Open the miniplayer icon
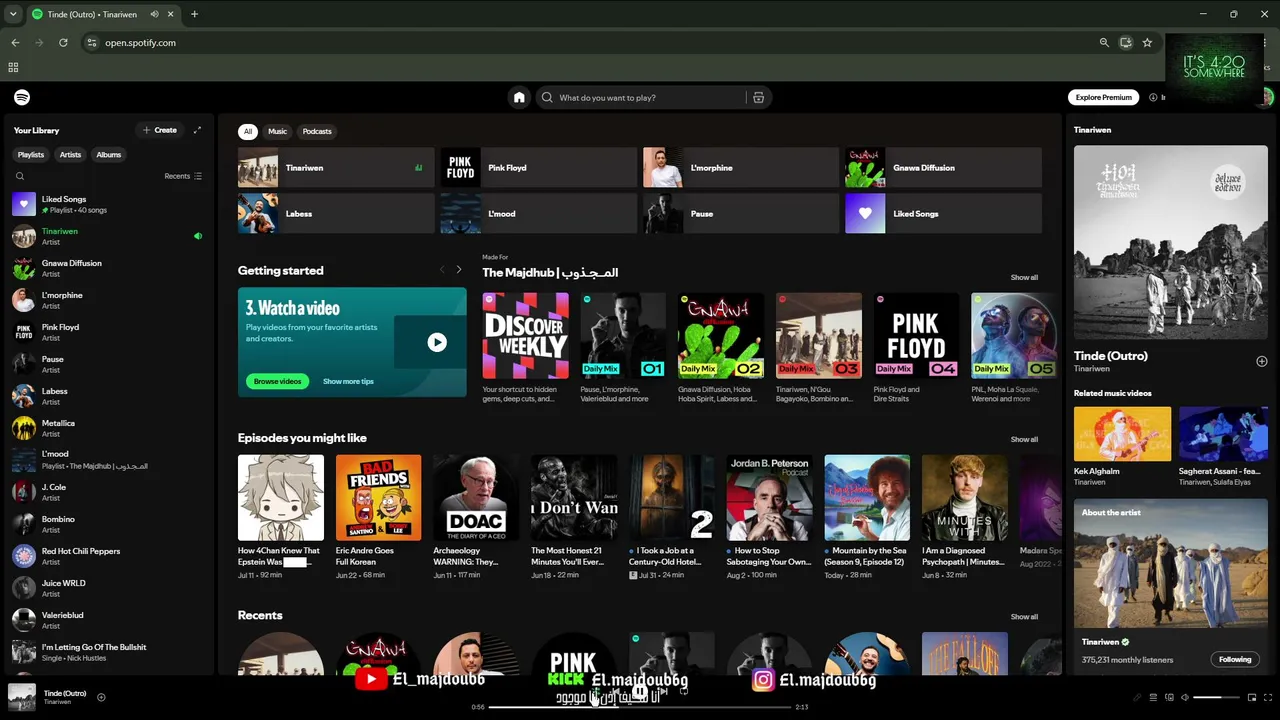The width and height of the screenshot is (1280, 720). coord(1251,697)
